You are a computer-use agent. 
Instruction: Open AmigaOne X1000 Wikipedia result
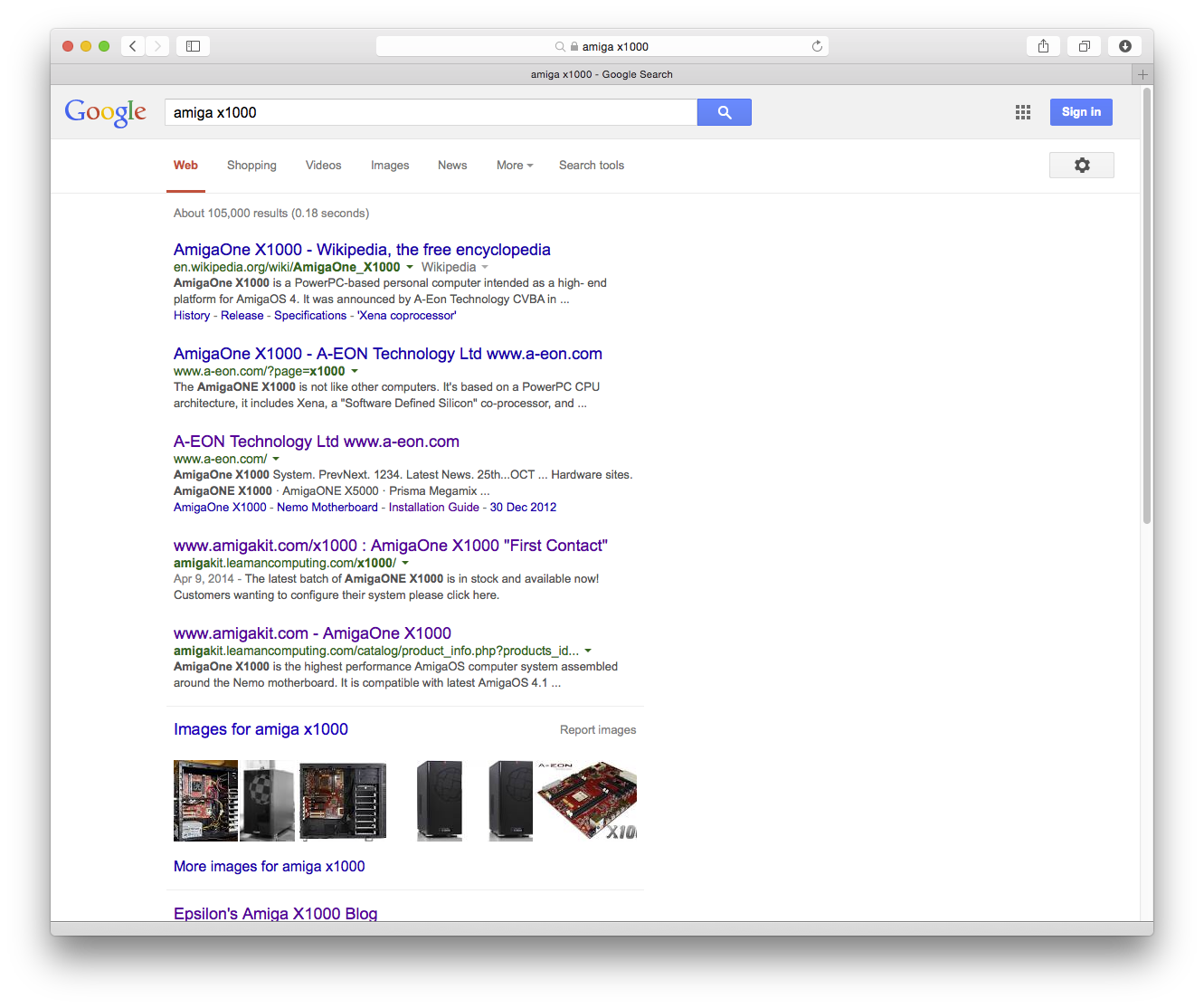point(362,250)
